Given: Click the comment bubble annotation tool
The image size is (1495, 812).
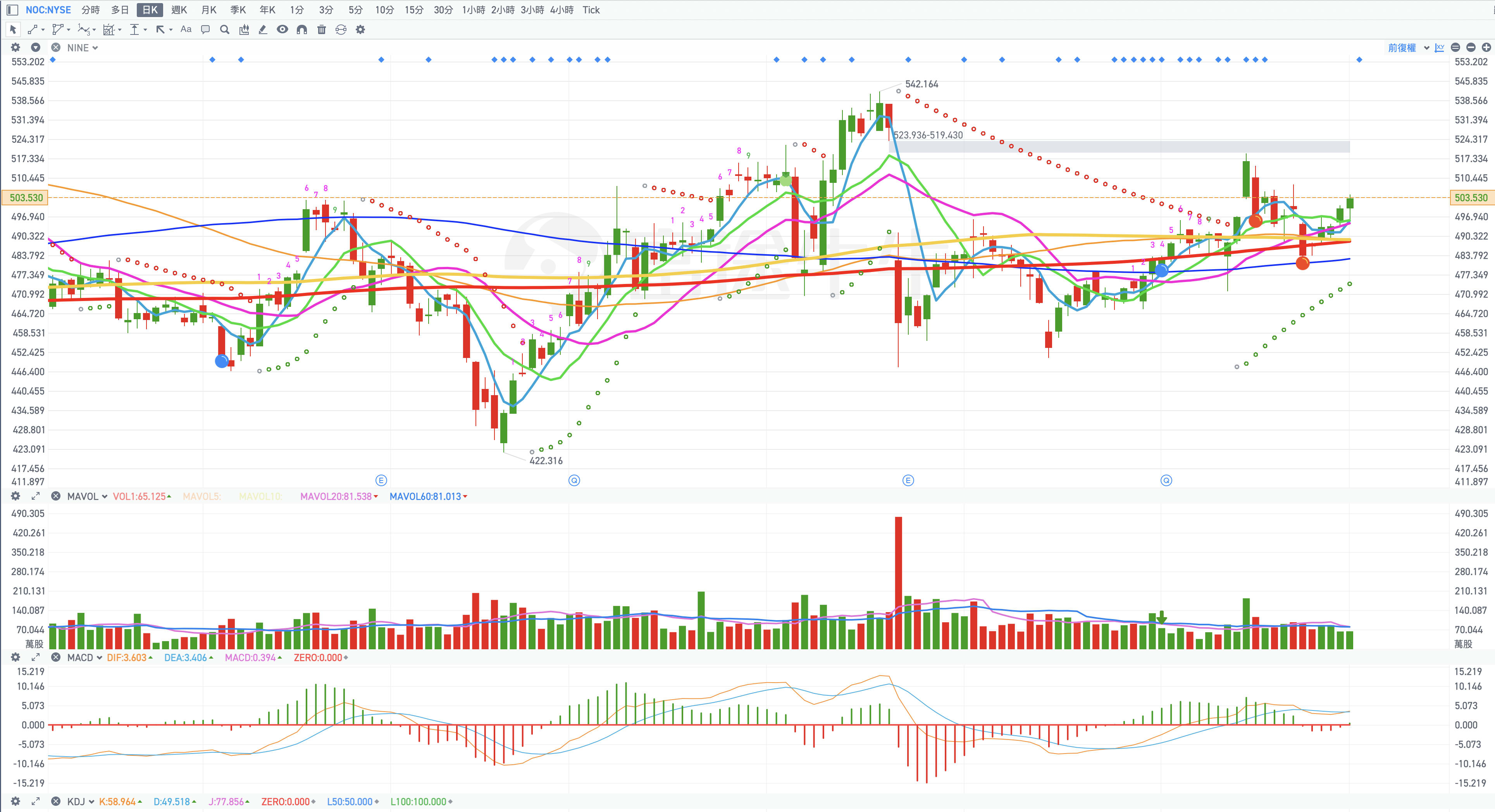Looking at the screenshot, I should (205, 29).
